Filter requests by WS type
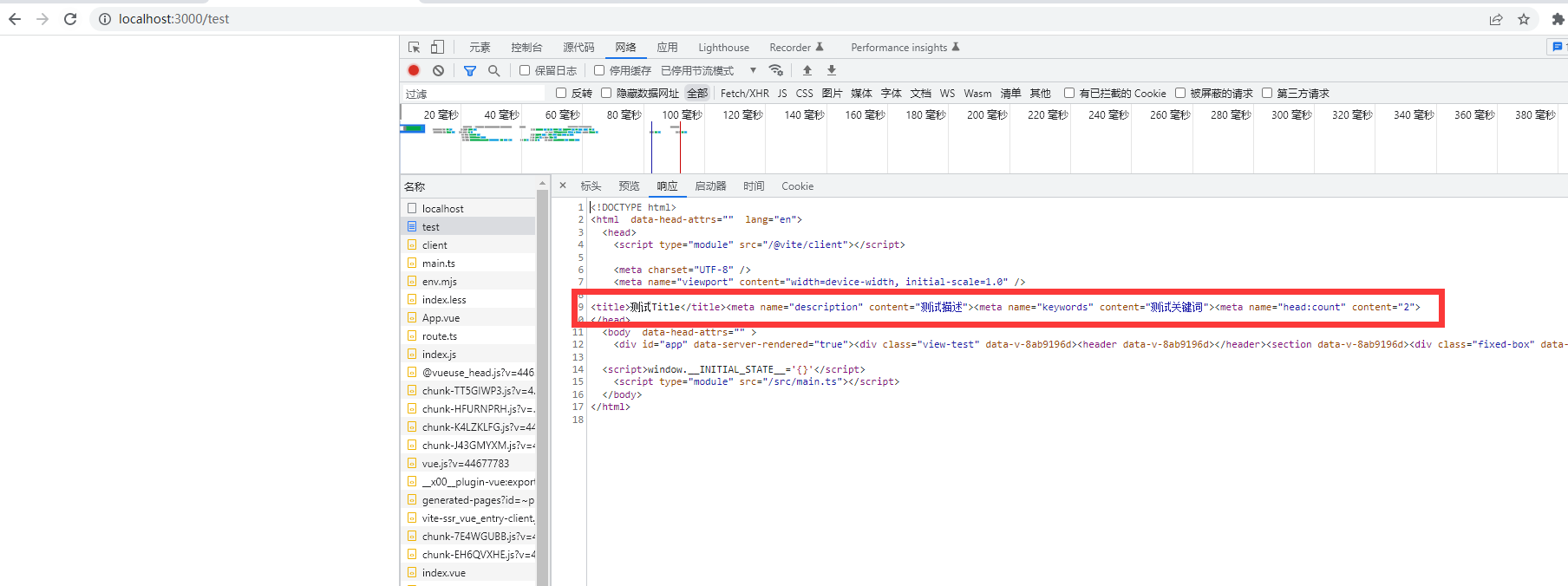Image resolution: width=1568 pixels, height=586 pixels. 947,93
